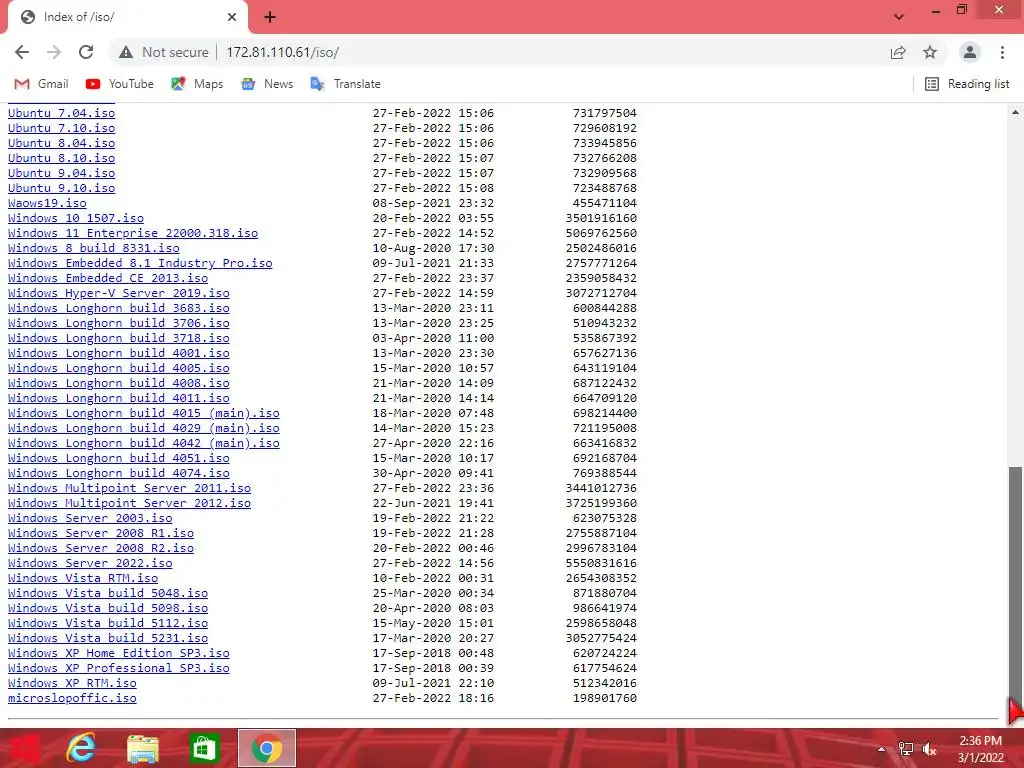Image resolution: width=1024 pixels, height=768 pixels.
Task: Reload the current page
Action: (86, 52)
